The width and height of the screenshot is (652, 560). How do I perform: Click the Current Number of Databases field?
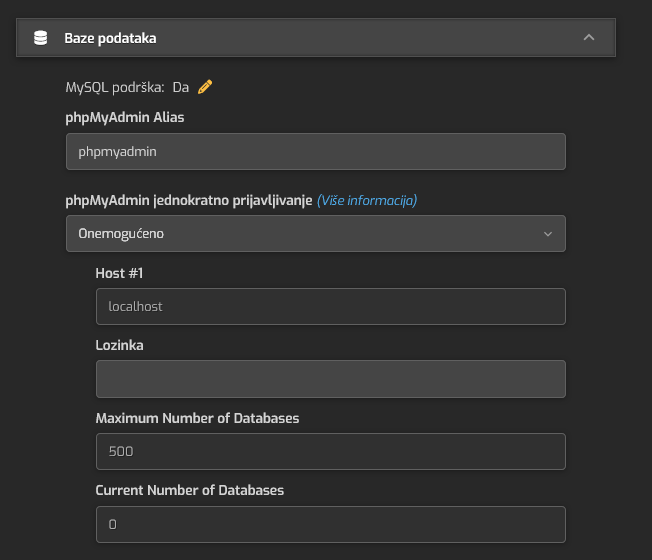331,524
